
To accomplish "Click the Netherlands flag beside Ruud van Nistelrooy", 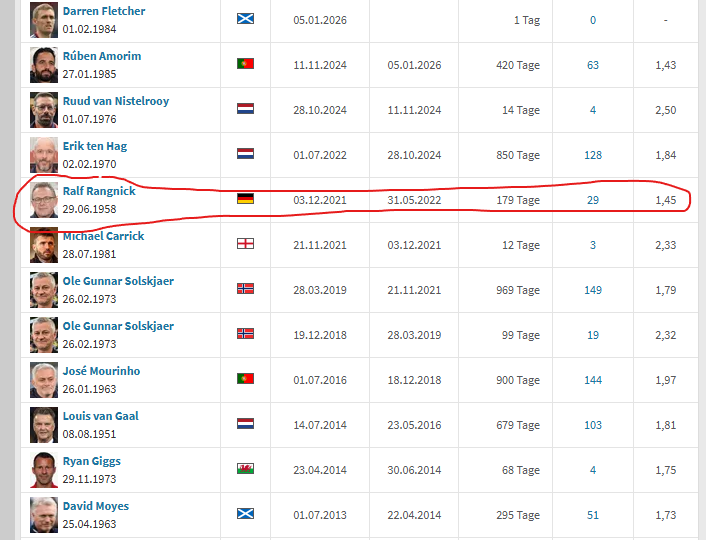I will coord(245,109).
